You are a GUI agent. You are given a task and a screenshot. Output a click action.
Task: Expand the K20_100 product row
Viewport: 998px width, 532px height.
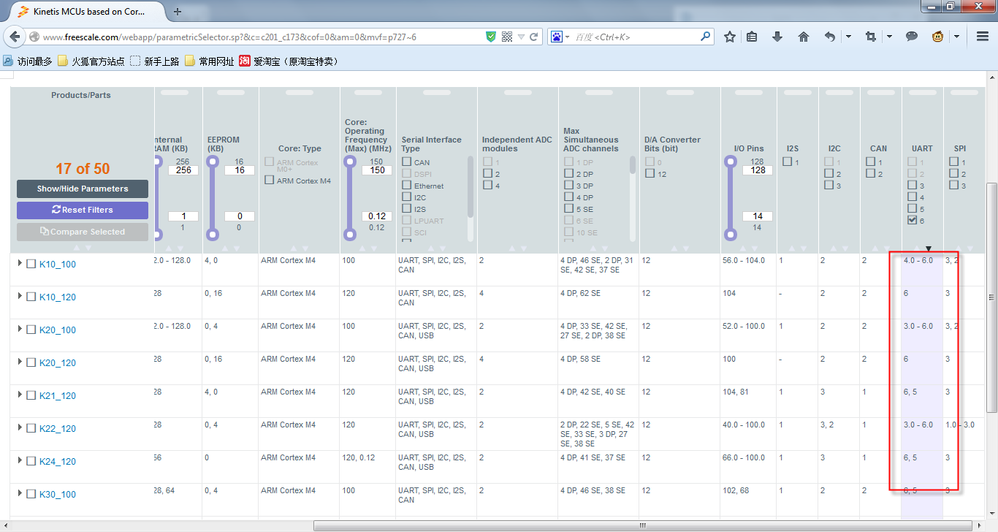pos(19,329)
